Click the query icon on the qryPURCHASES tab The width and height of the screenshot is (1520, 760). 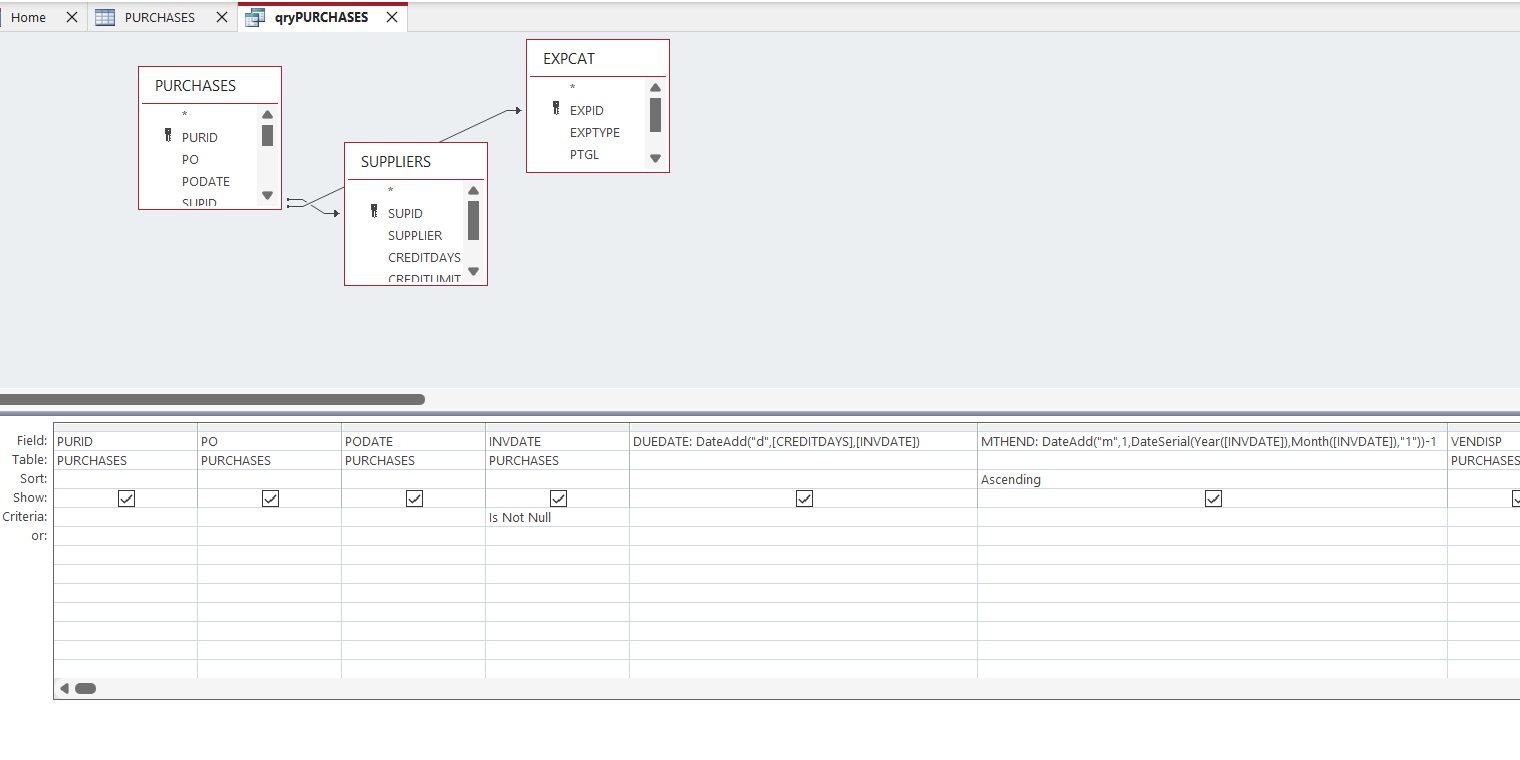pos(255,17)
